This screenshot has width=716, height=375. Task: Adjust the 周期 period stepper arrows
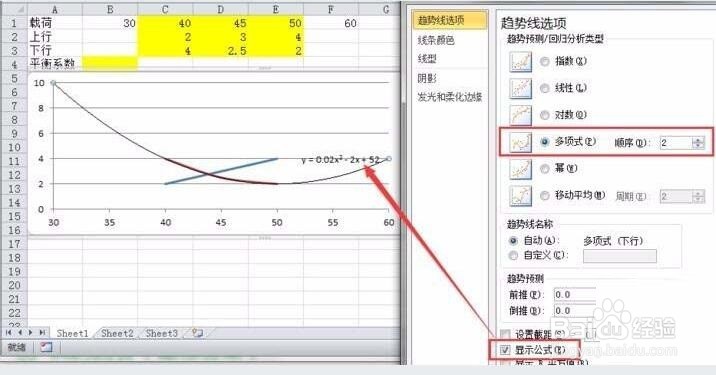pos(698,197)
